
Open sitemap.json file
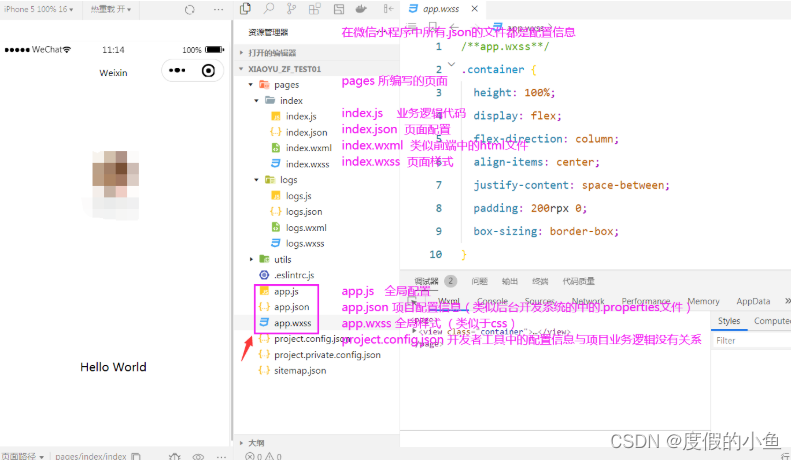[x=300, y=371]
